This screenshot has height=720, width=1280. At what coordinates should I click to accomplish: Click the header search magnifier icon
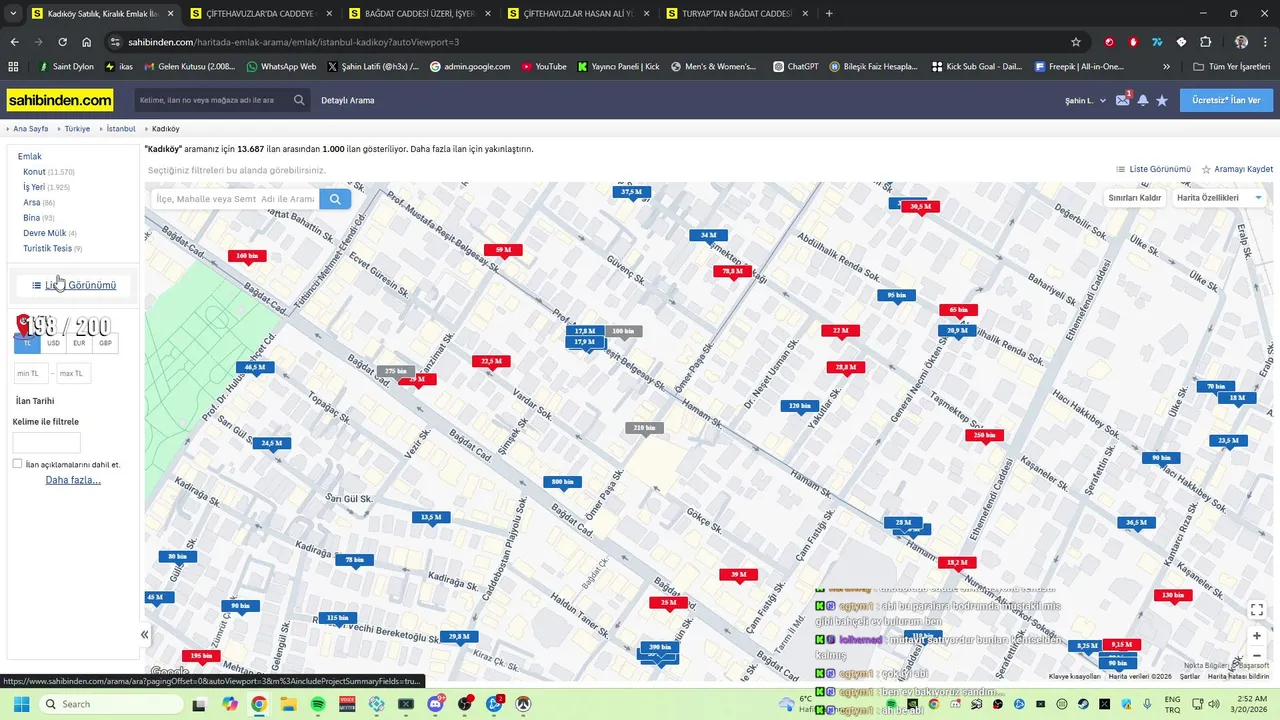[299, 100]
